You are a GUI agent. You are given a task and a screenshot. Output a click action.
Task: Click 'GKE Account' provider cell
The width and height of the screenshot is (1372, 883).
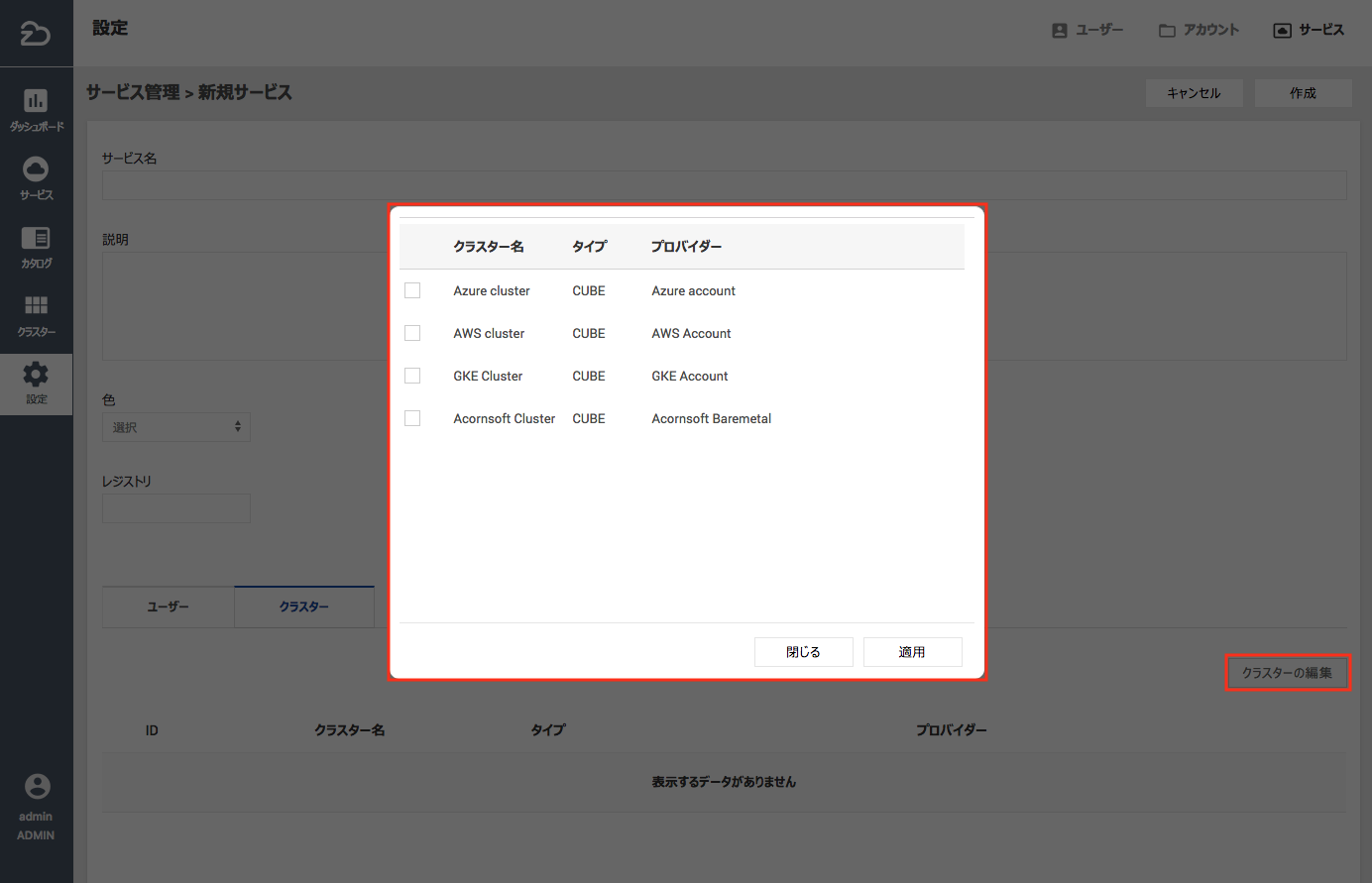690,376
